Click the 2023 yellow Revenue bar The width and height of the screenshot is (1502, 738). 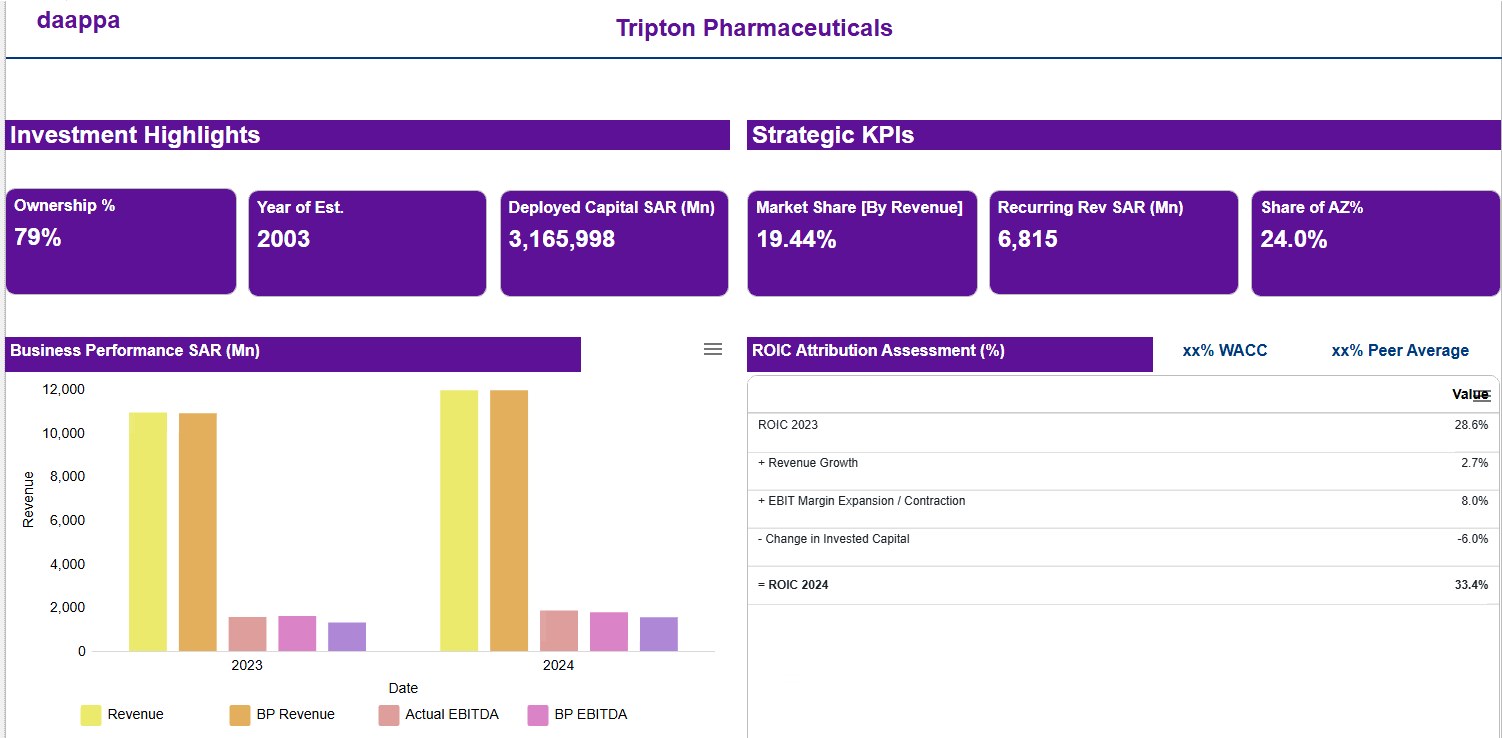pyautogui.click(x=148, y=532)
